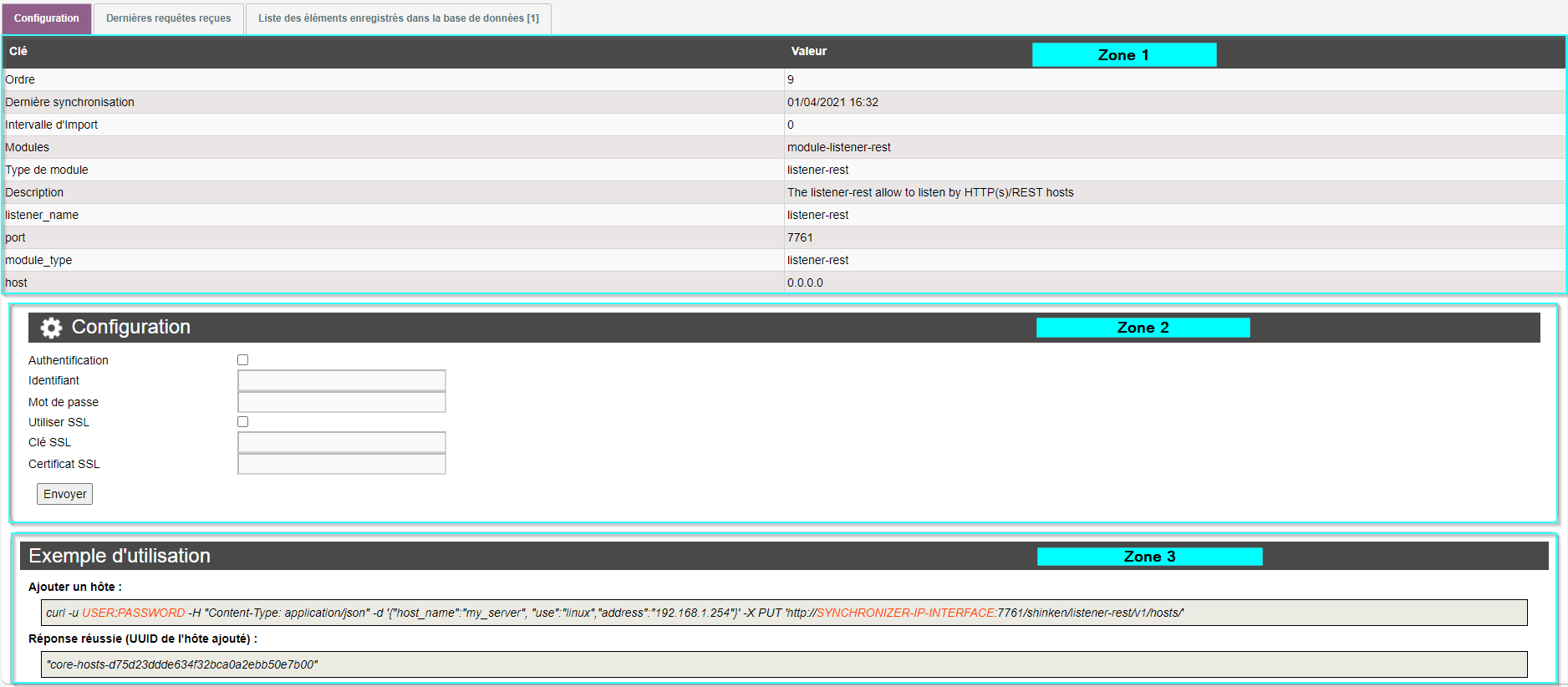1568x687 pixels.
Task: Select the Clé SSL input box
Action: pos(341,442)
